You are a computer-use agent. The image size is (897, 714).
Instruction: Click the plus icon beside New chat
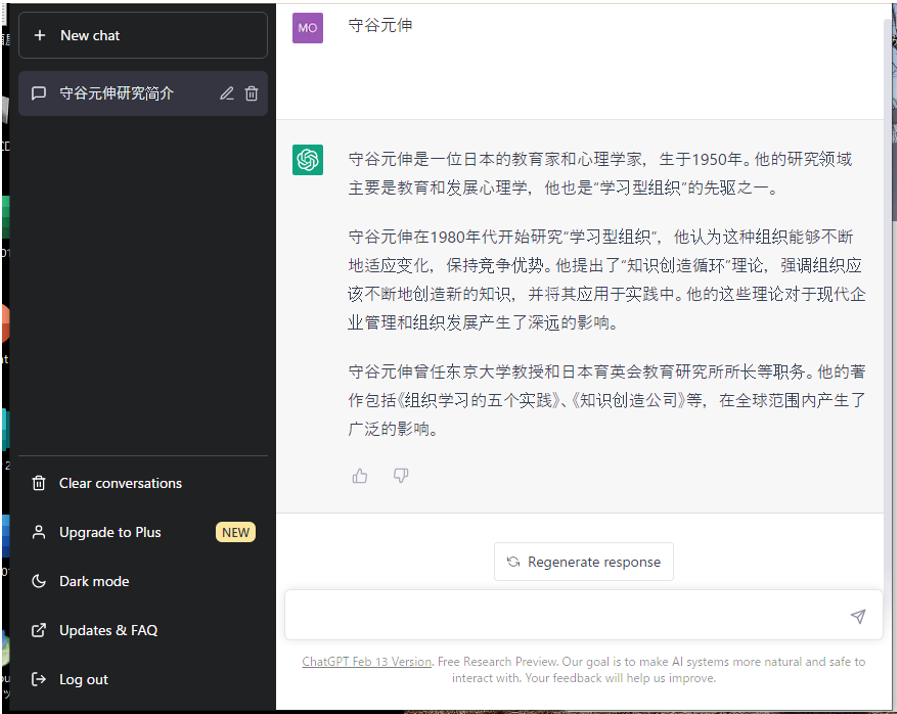coord(39,35)
